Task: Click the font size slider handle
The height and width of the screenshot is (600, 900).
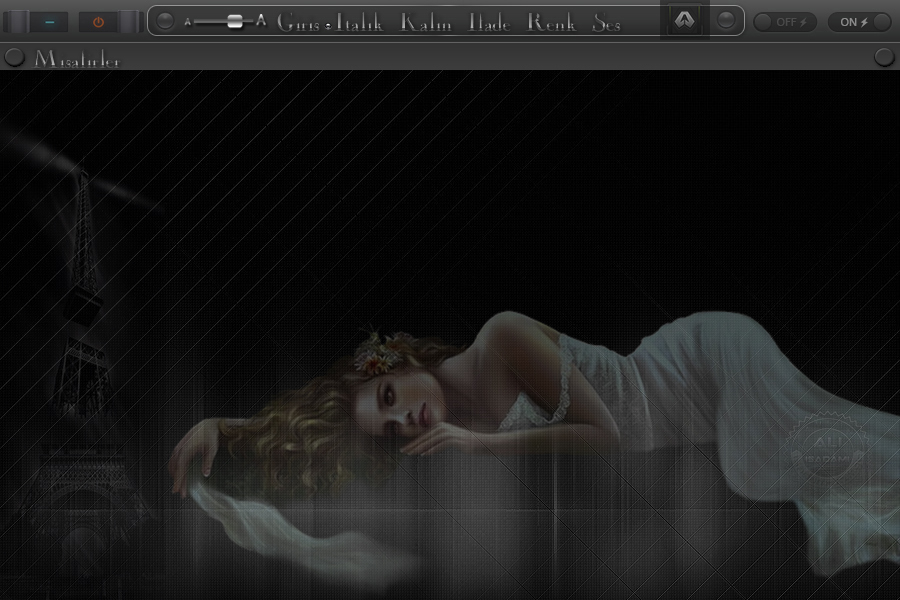Action: pos(235,21)
